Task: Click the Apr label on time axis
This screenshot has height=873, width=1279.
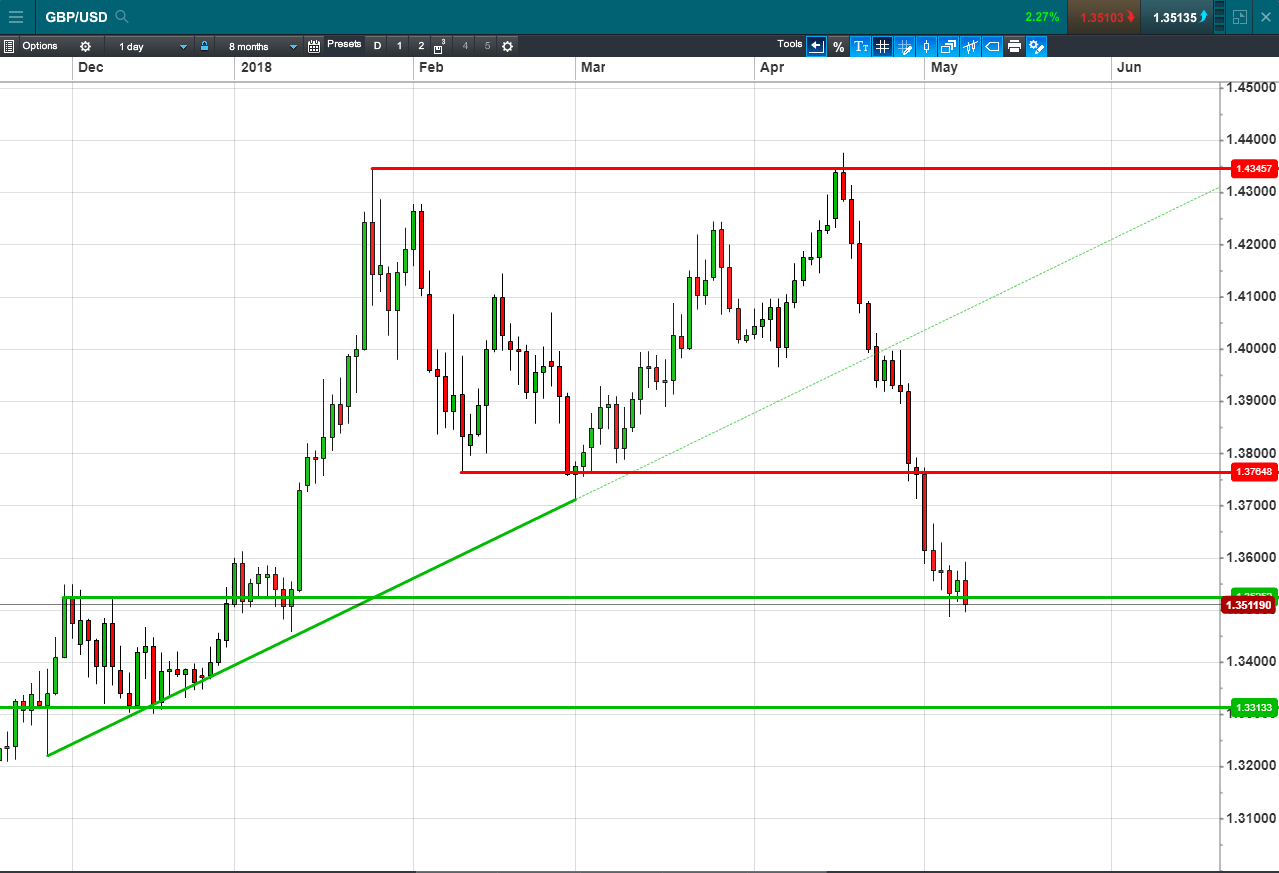Action: click(771, 68)
